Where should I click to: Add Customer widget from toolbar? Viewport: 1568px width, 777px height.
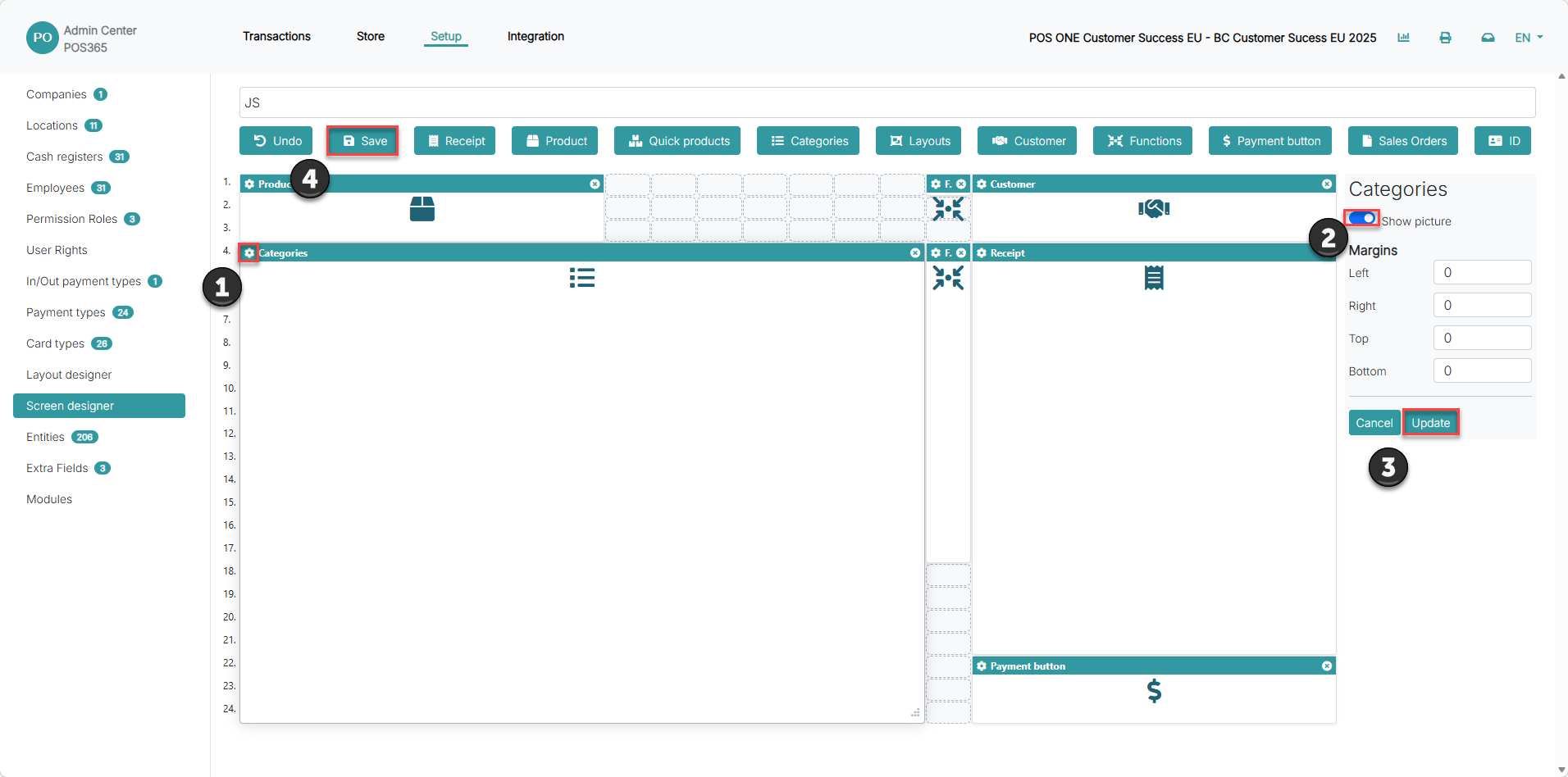pos(1027,141)
